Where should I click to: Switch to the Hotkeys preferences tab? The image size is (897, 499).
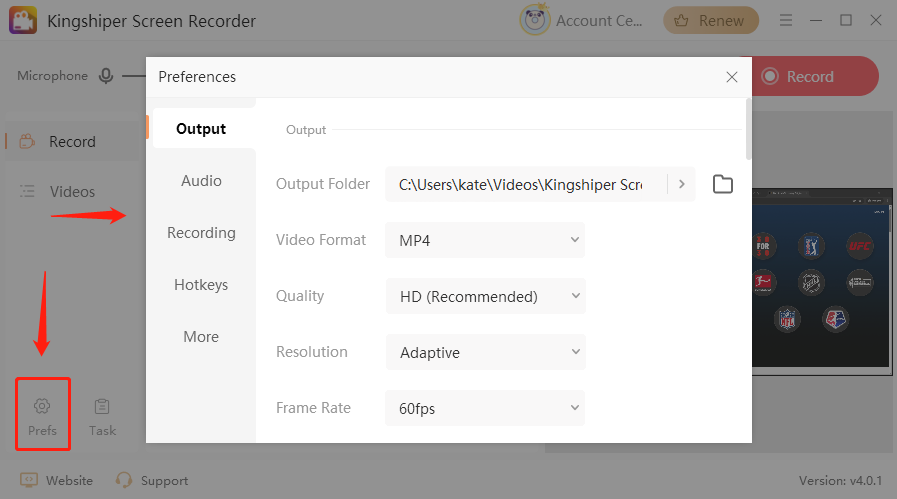click(x=201, y=285)
